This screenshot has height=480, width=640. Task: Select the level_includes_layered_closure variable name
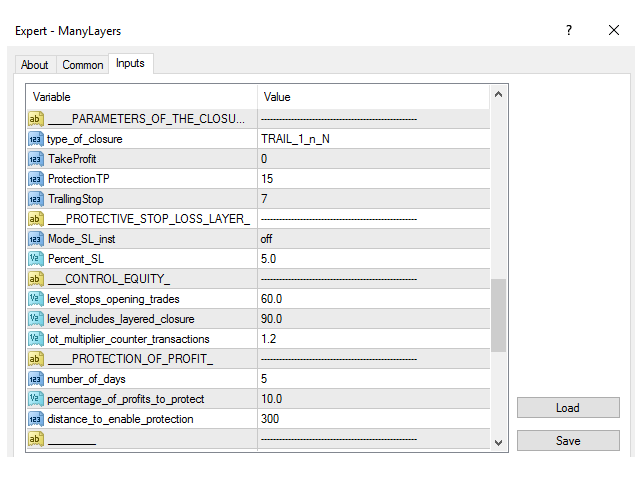pos(121,319)
